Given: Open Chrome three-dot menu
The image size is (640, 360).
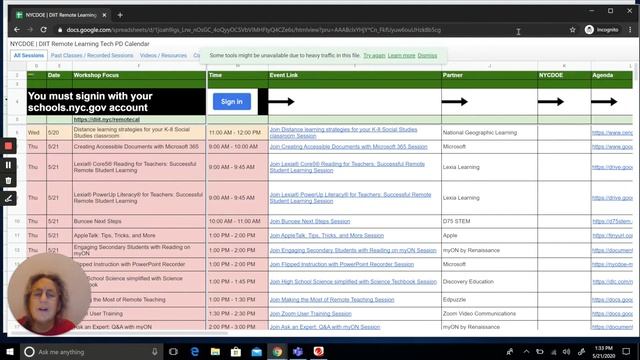Looking at the screenshot, I should click(x=630, y=30).
